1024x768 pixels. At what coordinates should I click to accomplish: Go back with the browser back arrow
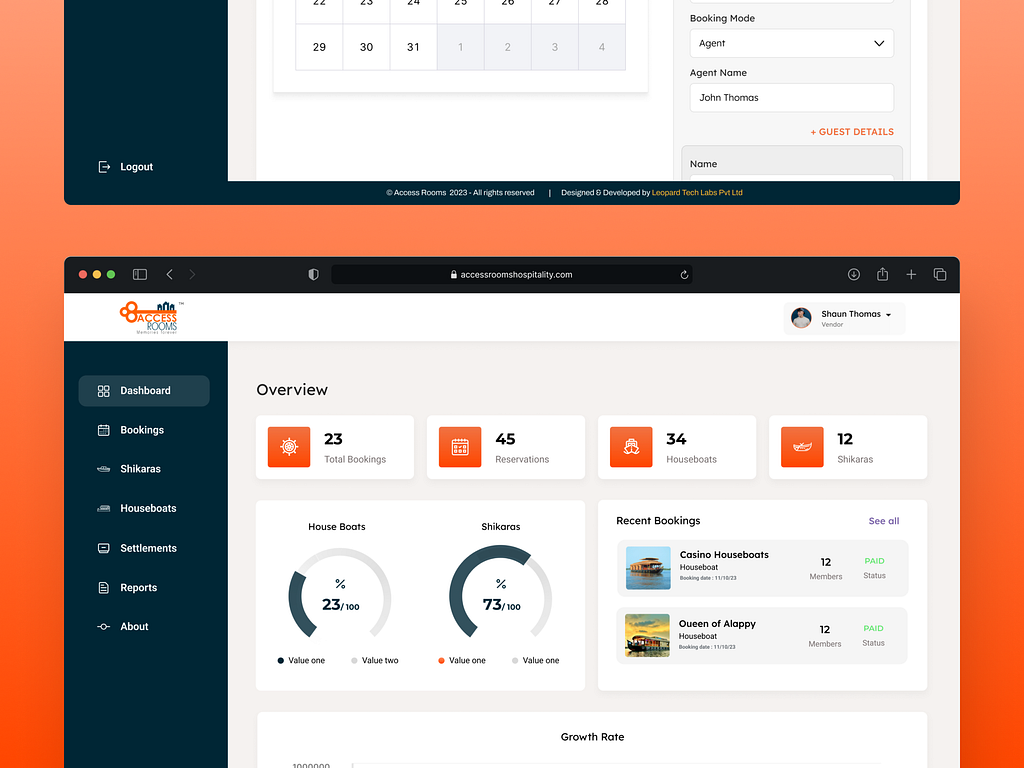[x=170, y=275]
